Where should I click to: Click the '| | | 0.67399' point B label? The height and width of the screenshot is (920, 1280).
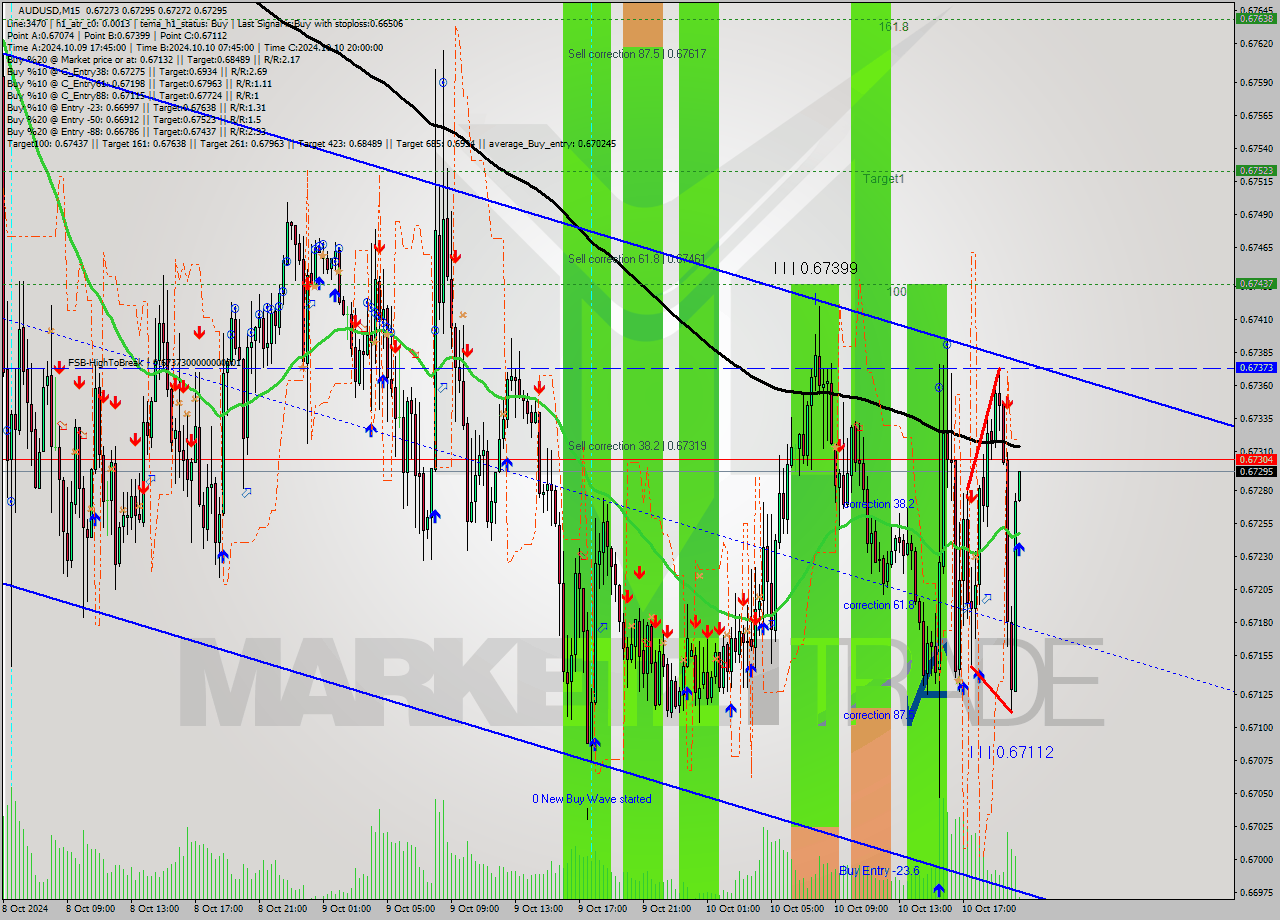click(815, 268)
